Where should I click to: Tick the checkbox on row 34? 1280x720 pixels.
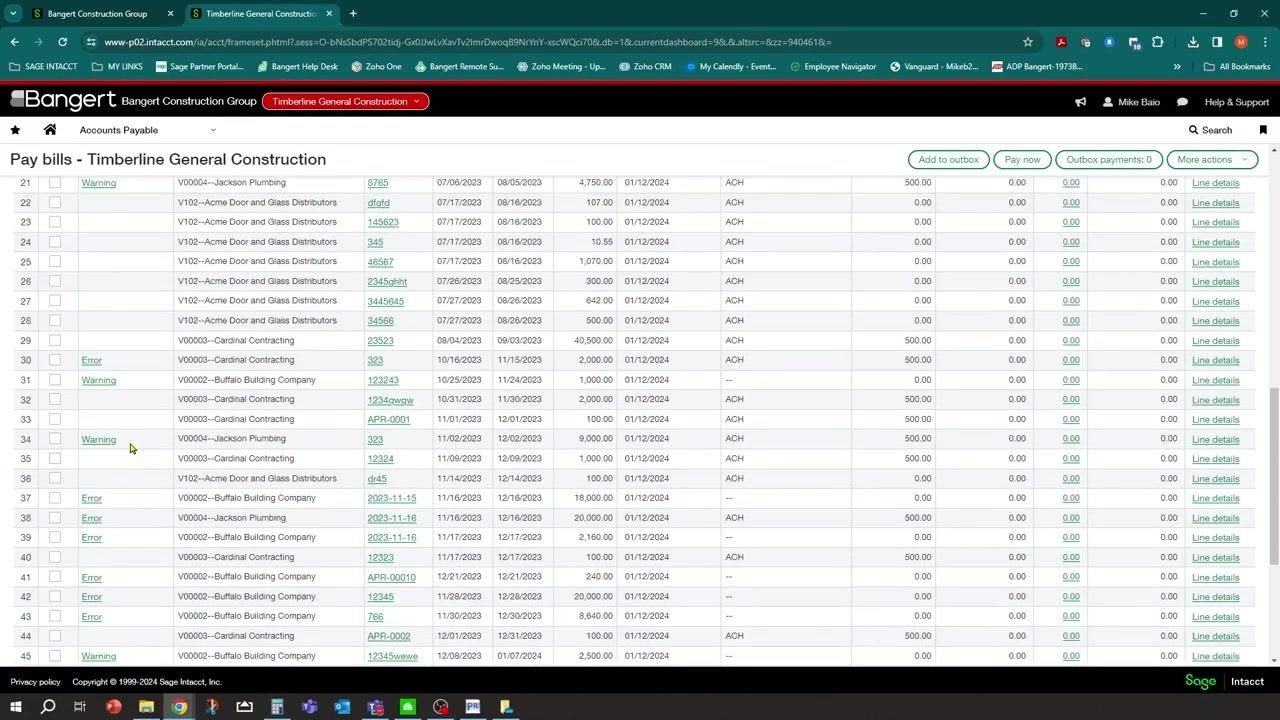click(x=55, y=439)
